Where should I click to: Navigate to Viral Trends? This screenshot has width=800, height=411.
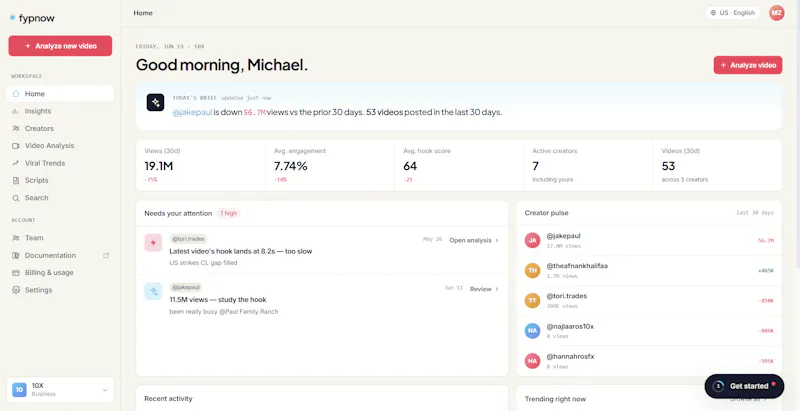[x=60, y=163]
